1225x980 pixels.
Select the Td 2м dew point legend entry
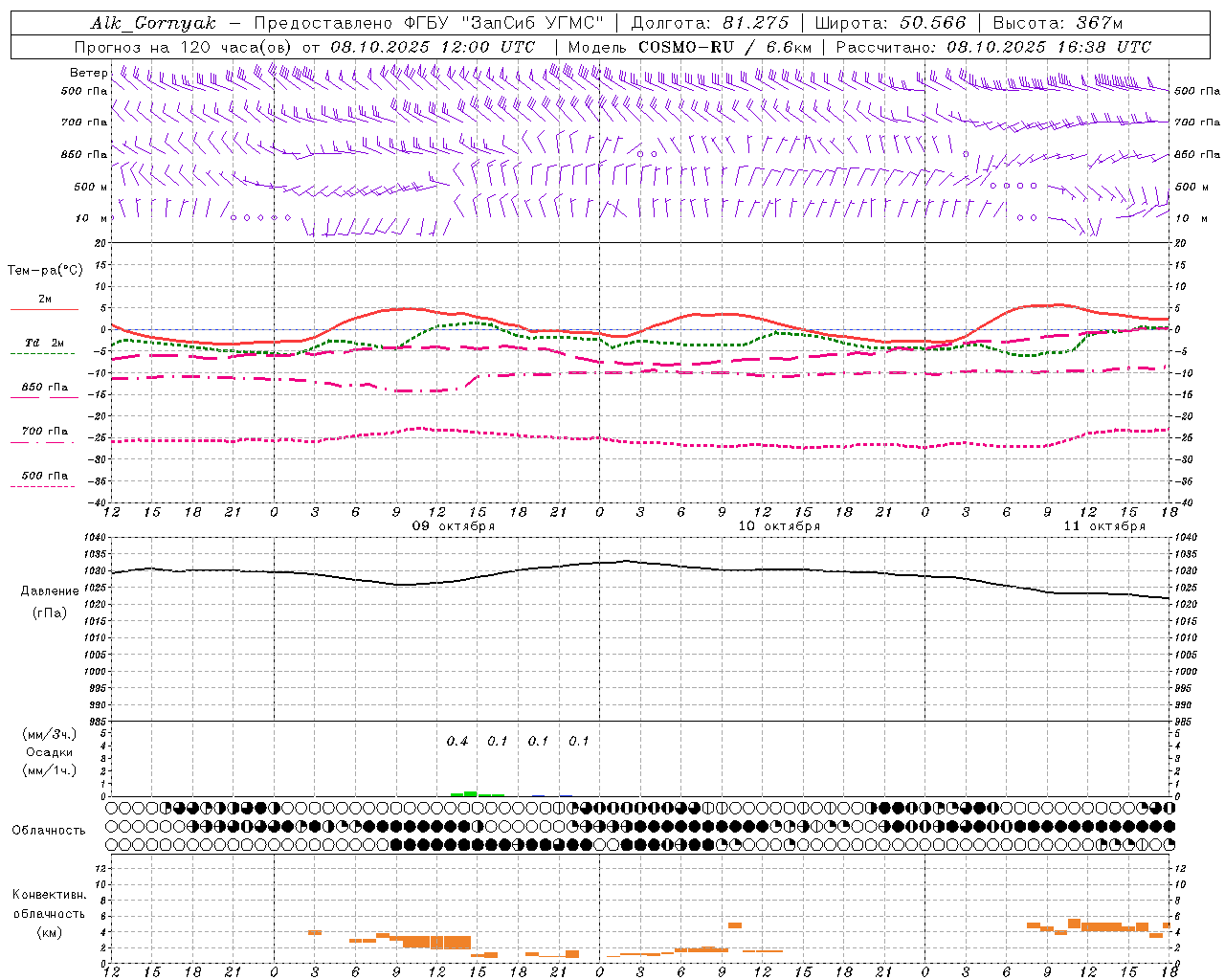click(44, 343)
